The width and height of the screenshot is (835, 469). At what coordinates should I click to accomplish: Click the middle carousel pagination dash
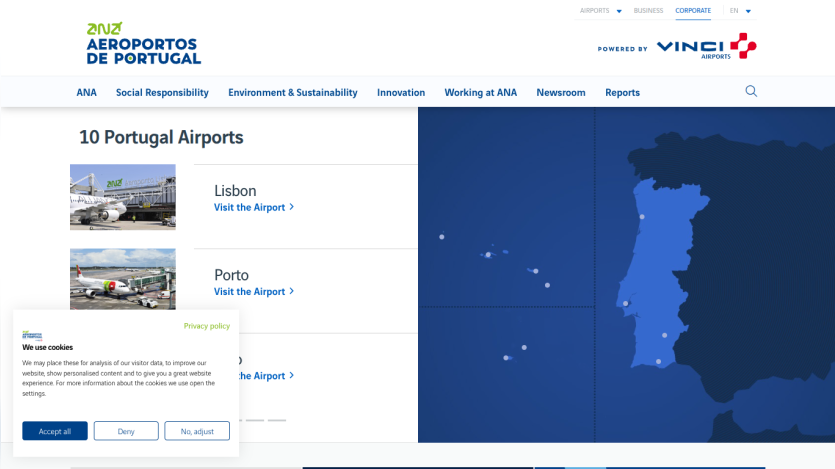click(255, 420)
